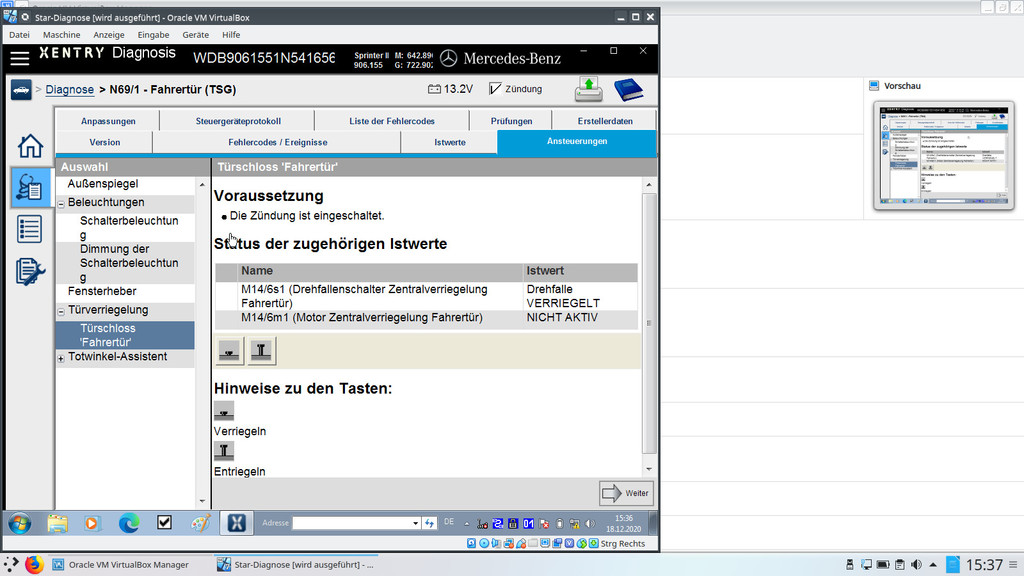Open Windows Explorer in VM taskbar
The height and width of the screenshot is (576, 1024).
click(57, 523)
